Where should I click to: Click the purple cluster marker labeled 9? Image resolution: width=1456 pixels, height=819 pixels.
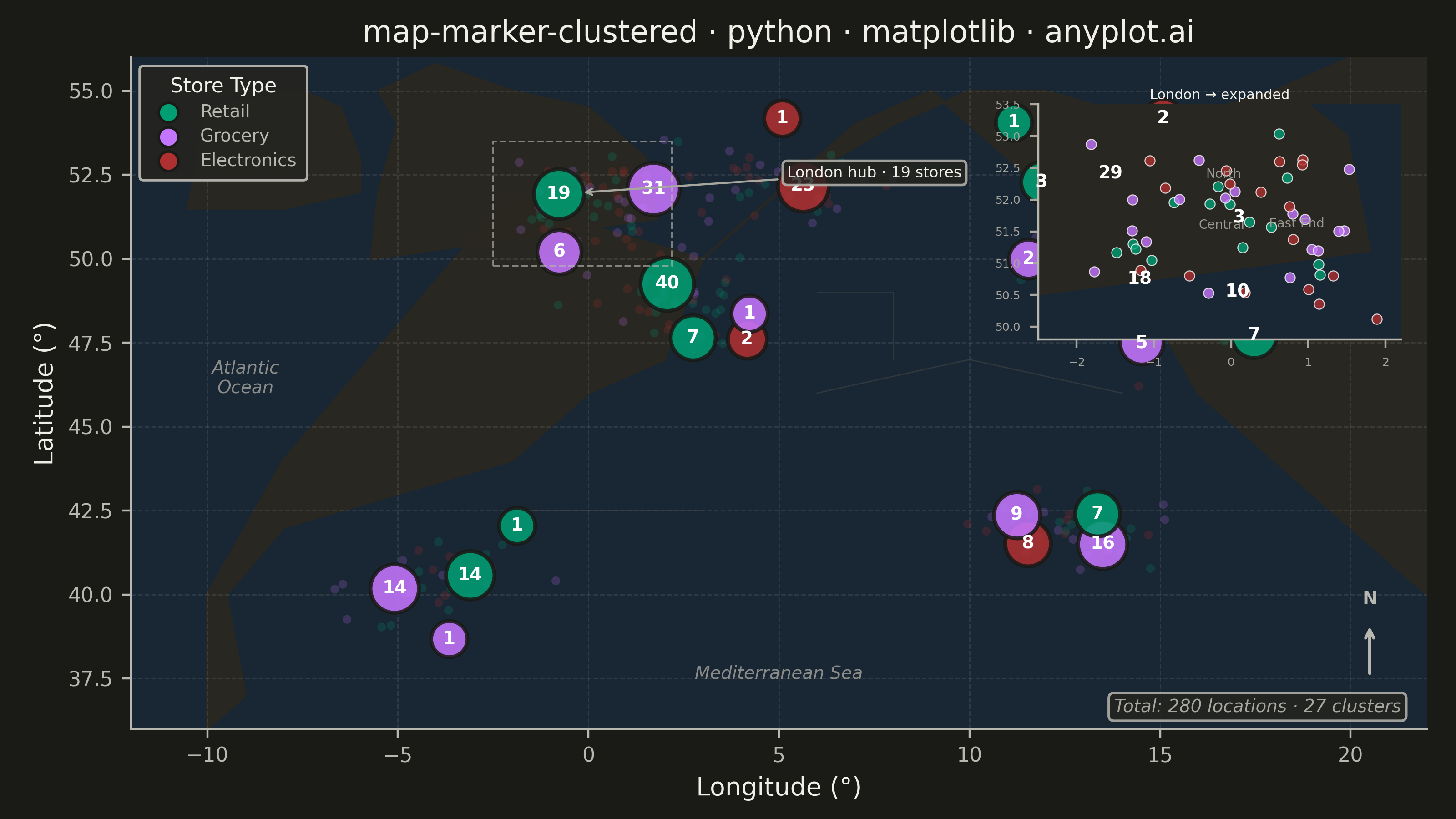pyautogui.click(x=1016, y=514)
